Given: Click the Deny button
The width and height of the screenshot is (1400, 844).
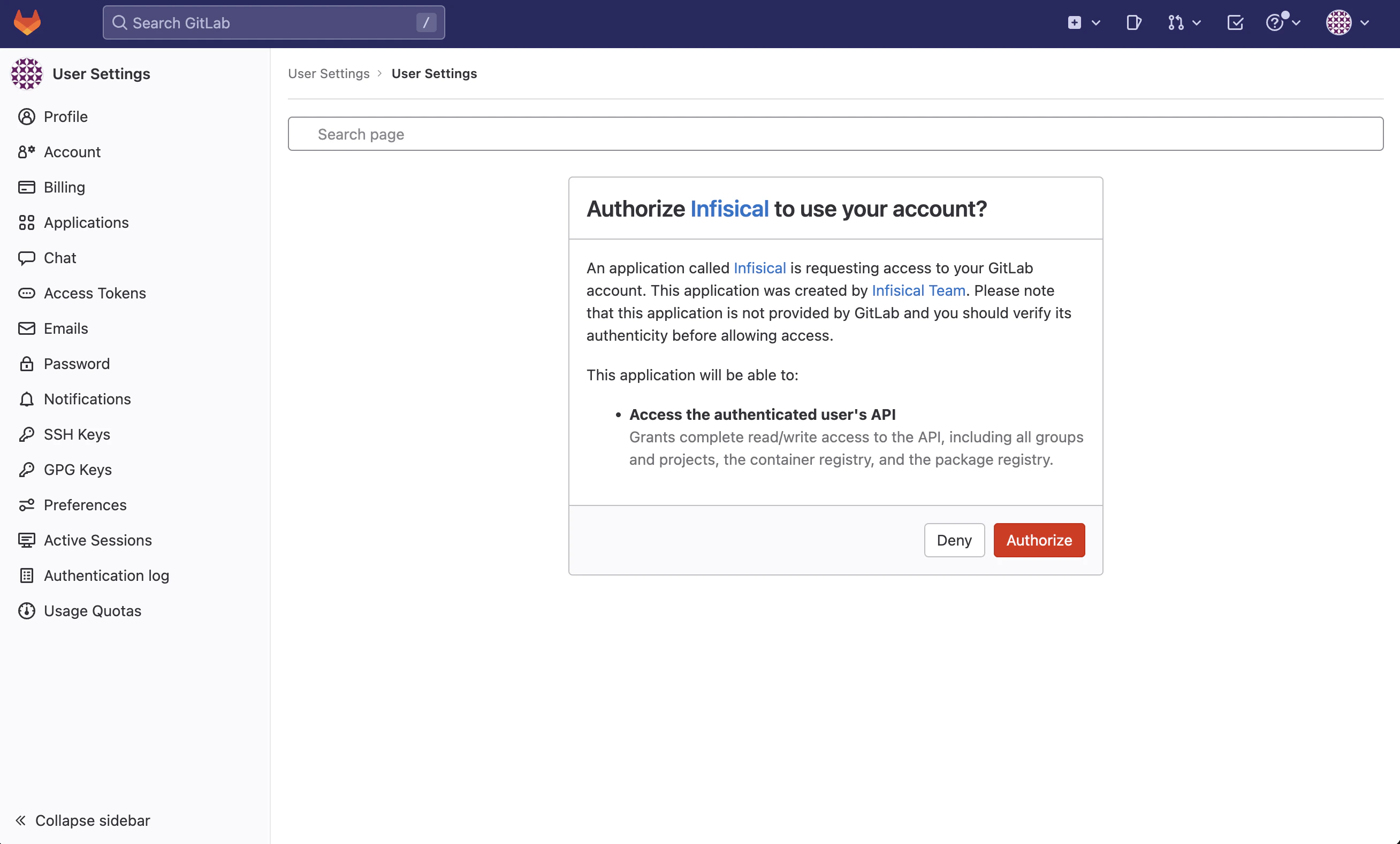Looking at the screenshot, I should 954,540.
